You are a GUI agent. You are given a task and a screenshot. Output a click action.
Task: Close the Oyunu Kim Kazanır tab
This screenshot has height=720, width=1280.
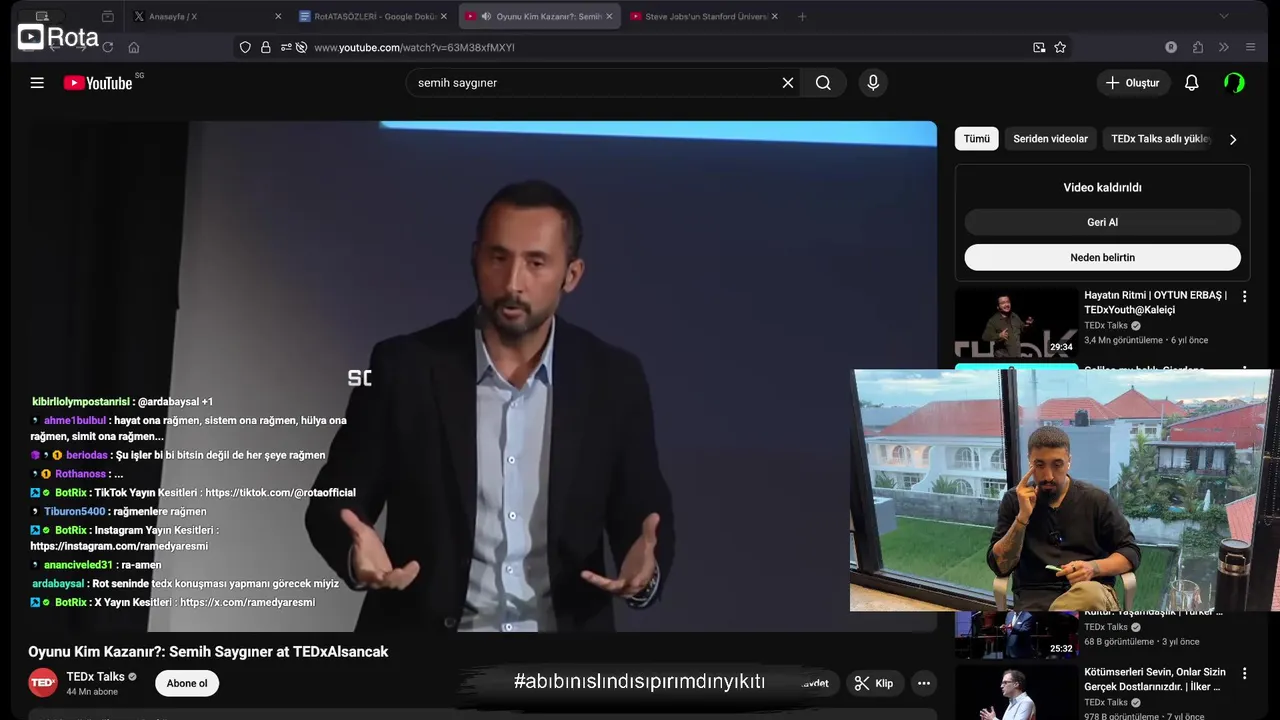[x=609, y=16]
